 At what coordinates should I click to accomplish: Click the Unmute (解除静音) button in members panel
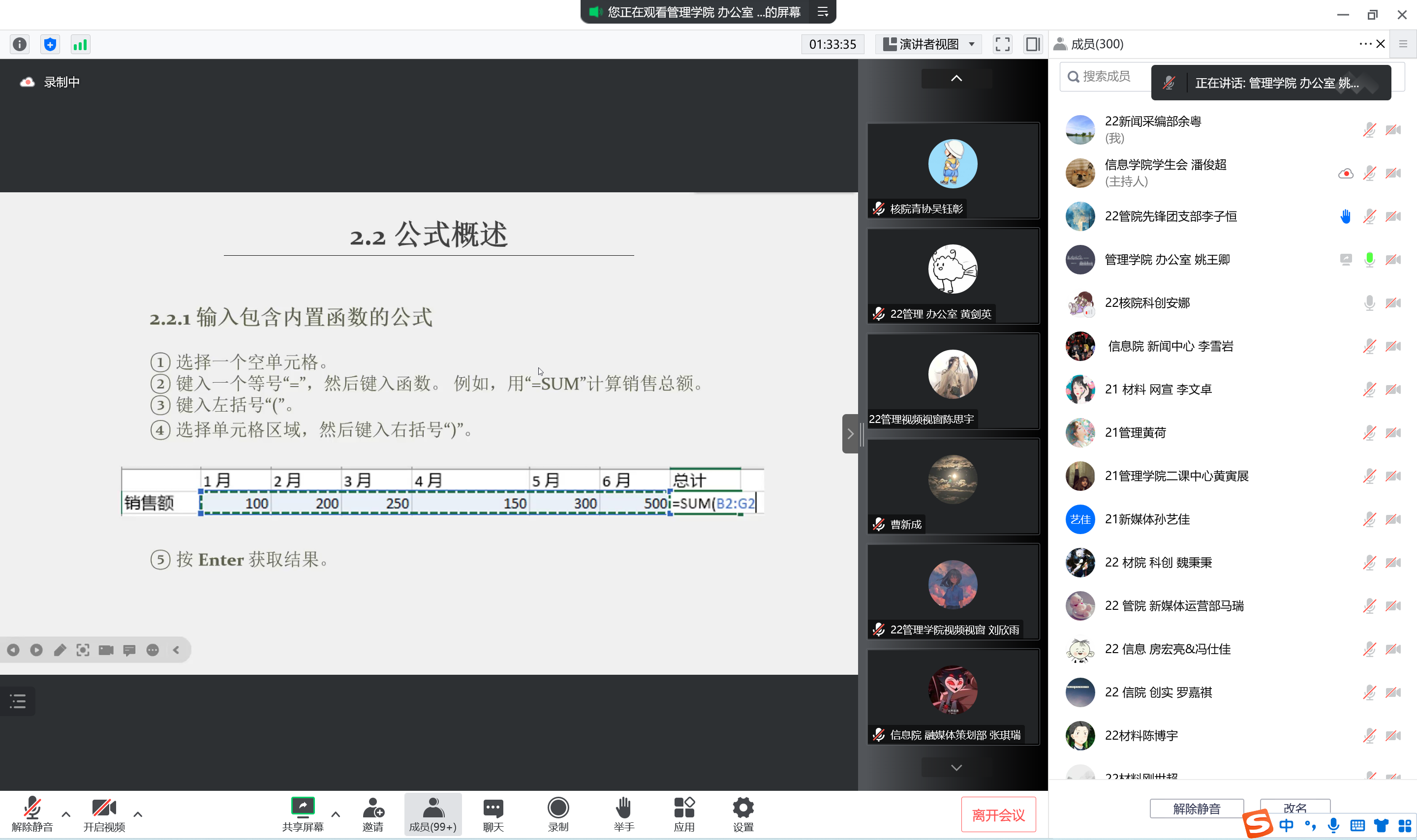1196,809
